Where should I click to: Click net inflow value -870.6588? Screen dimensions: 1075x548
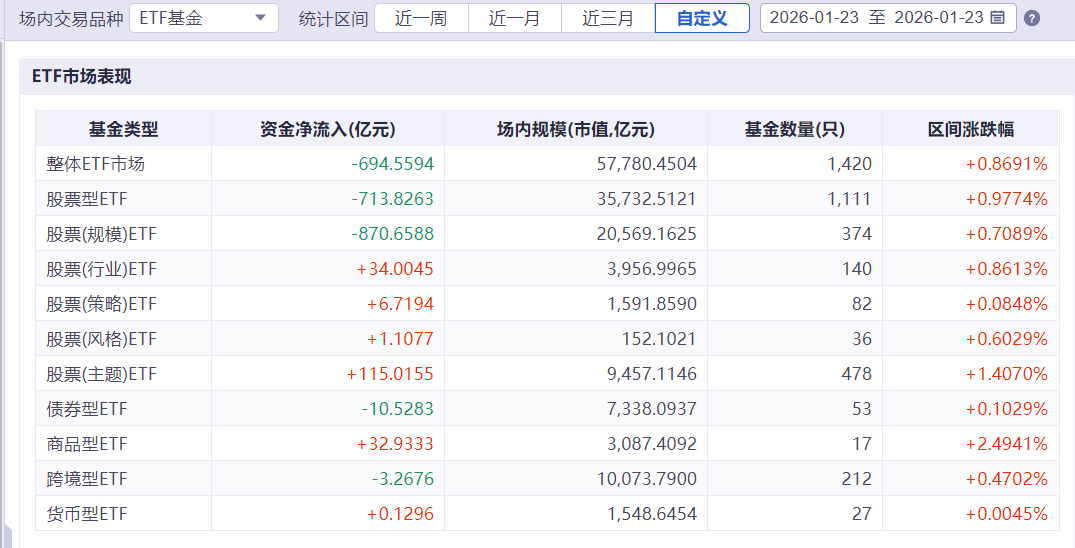click(393, 234)
